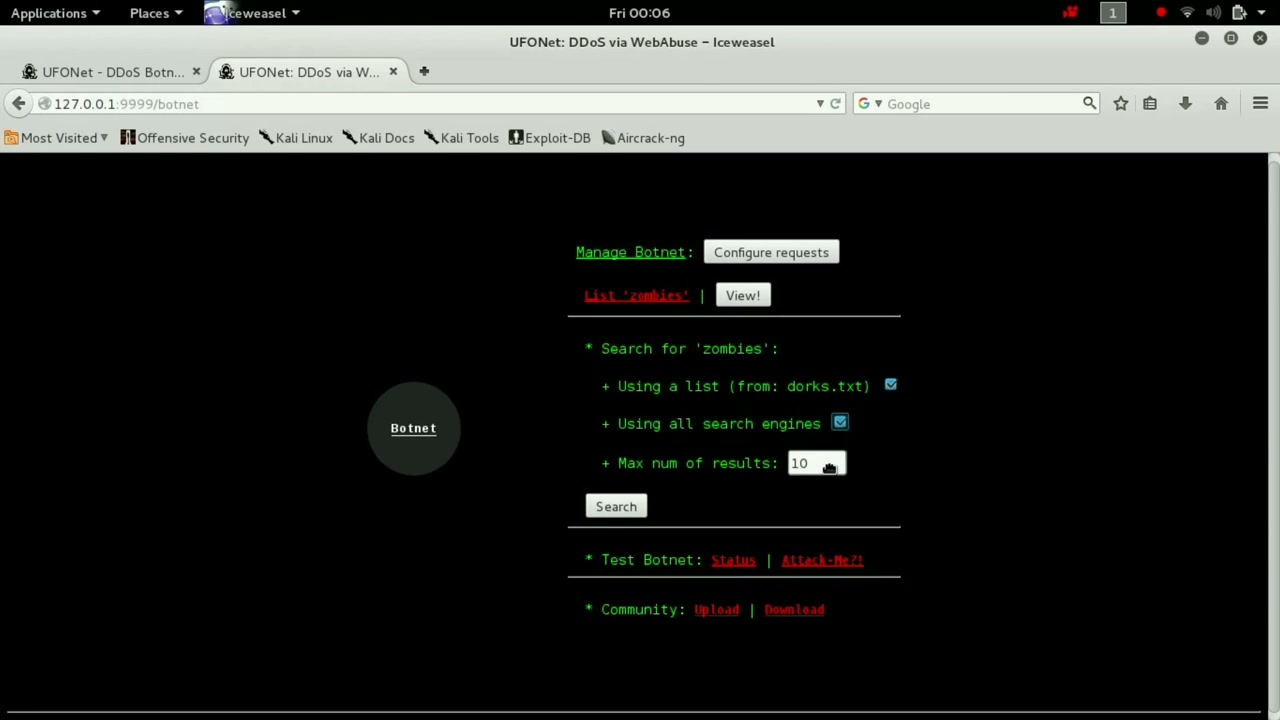Toggle Using all search engines checkbox

pyautogui.click(x=840, y=423)
